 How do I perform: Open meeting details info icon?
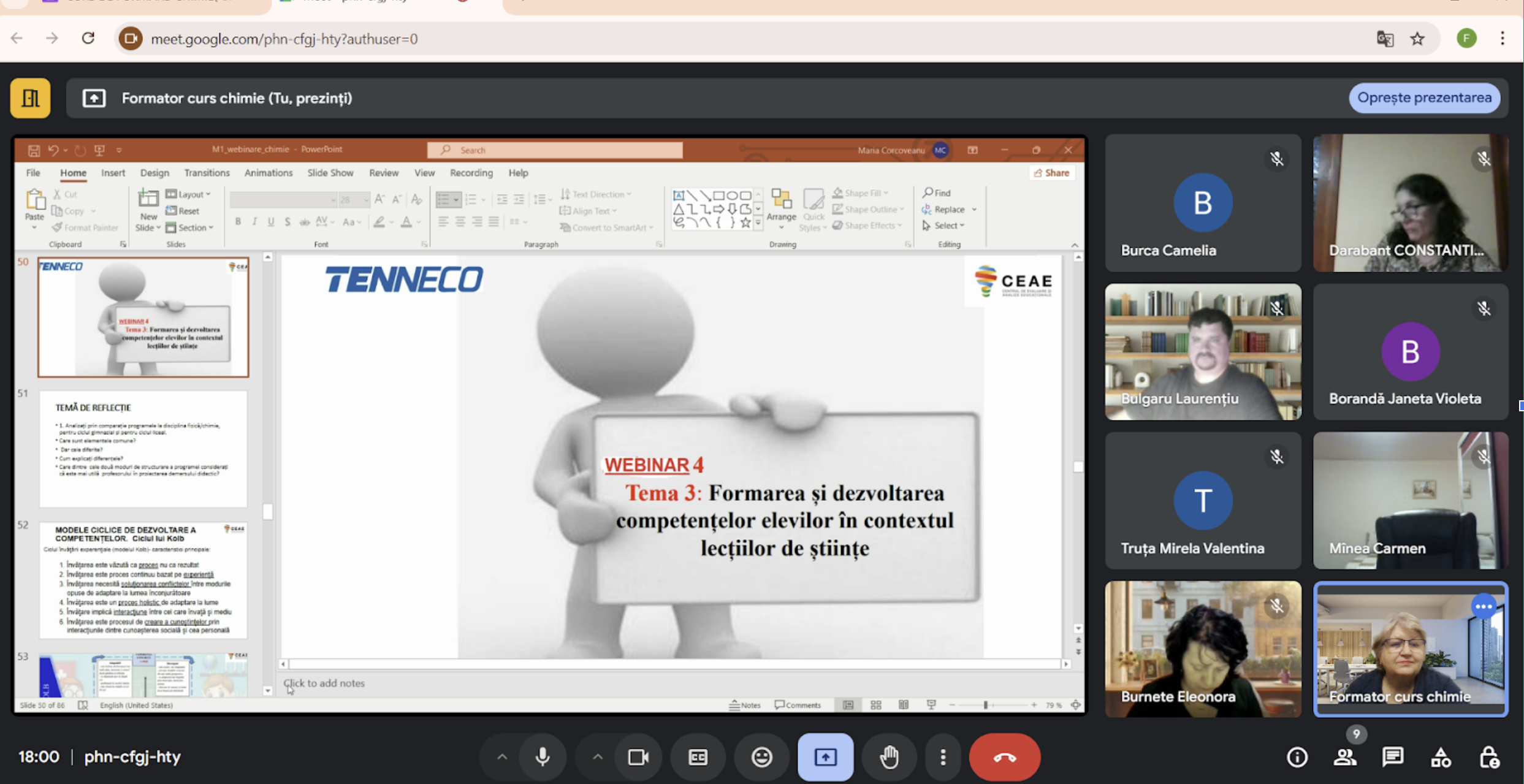[x=1297, y=758]
